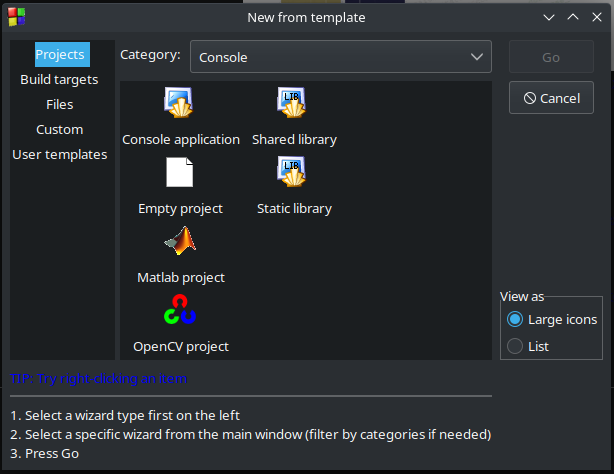
Task: Click the 'Matlab project' label
Action: [x=181, y=277]
